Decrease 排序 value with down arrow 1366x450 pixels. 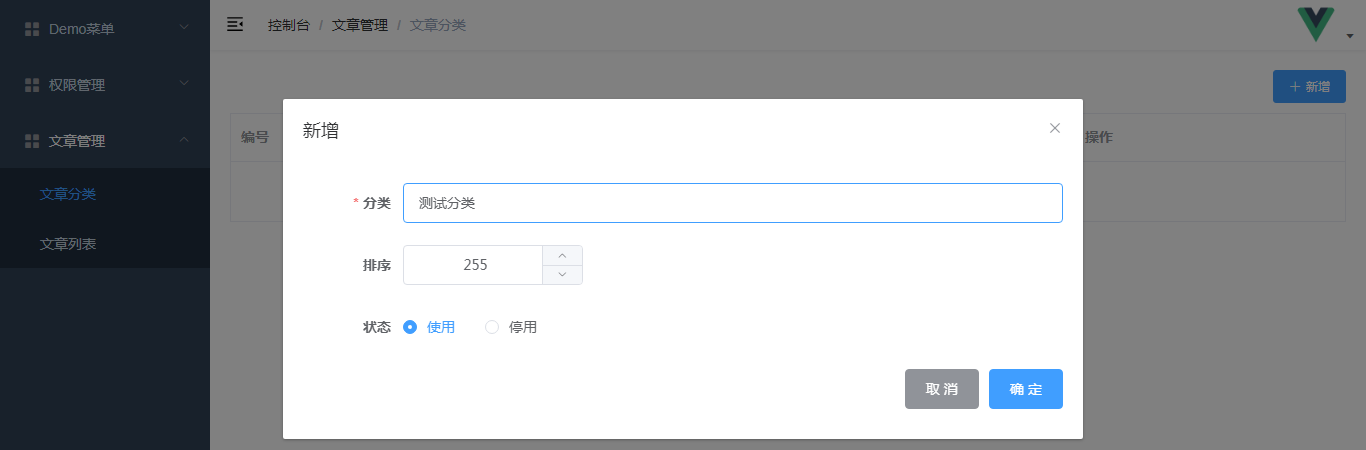pyautogui.click(x=562, y=274)
